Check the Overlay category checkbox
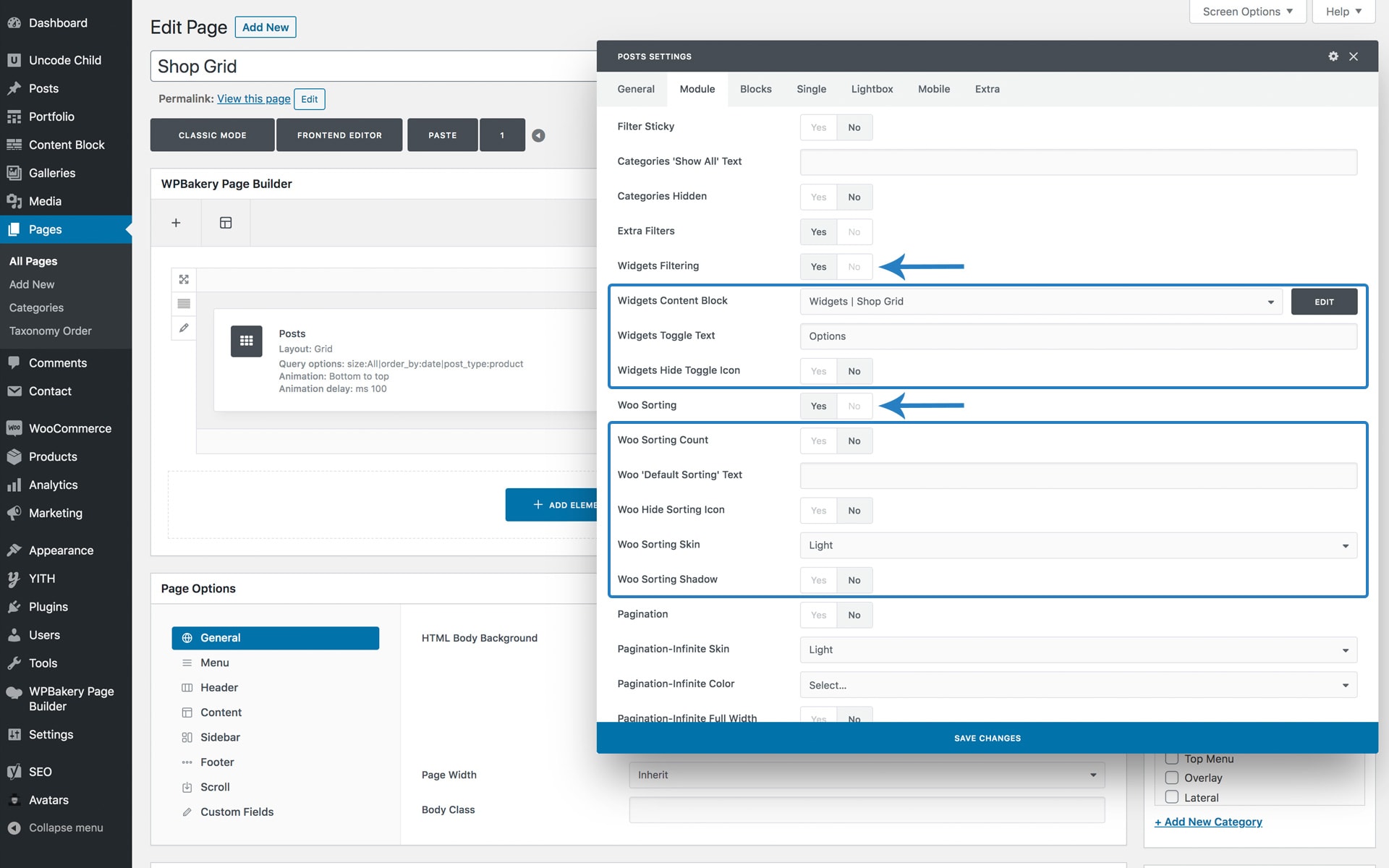 1172,778
